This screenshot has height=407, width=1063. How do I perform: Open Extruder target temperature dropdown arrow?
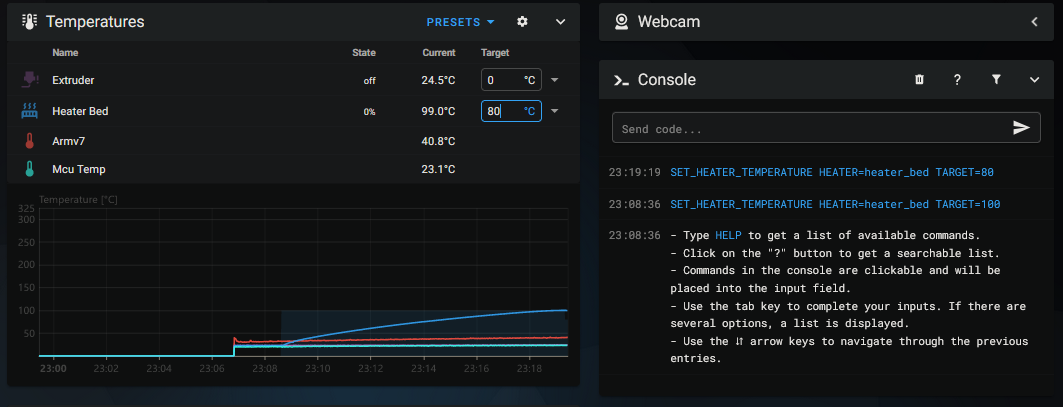[555, 80]
